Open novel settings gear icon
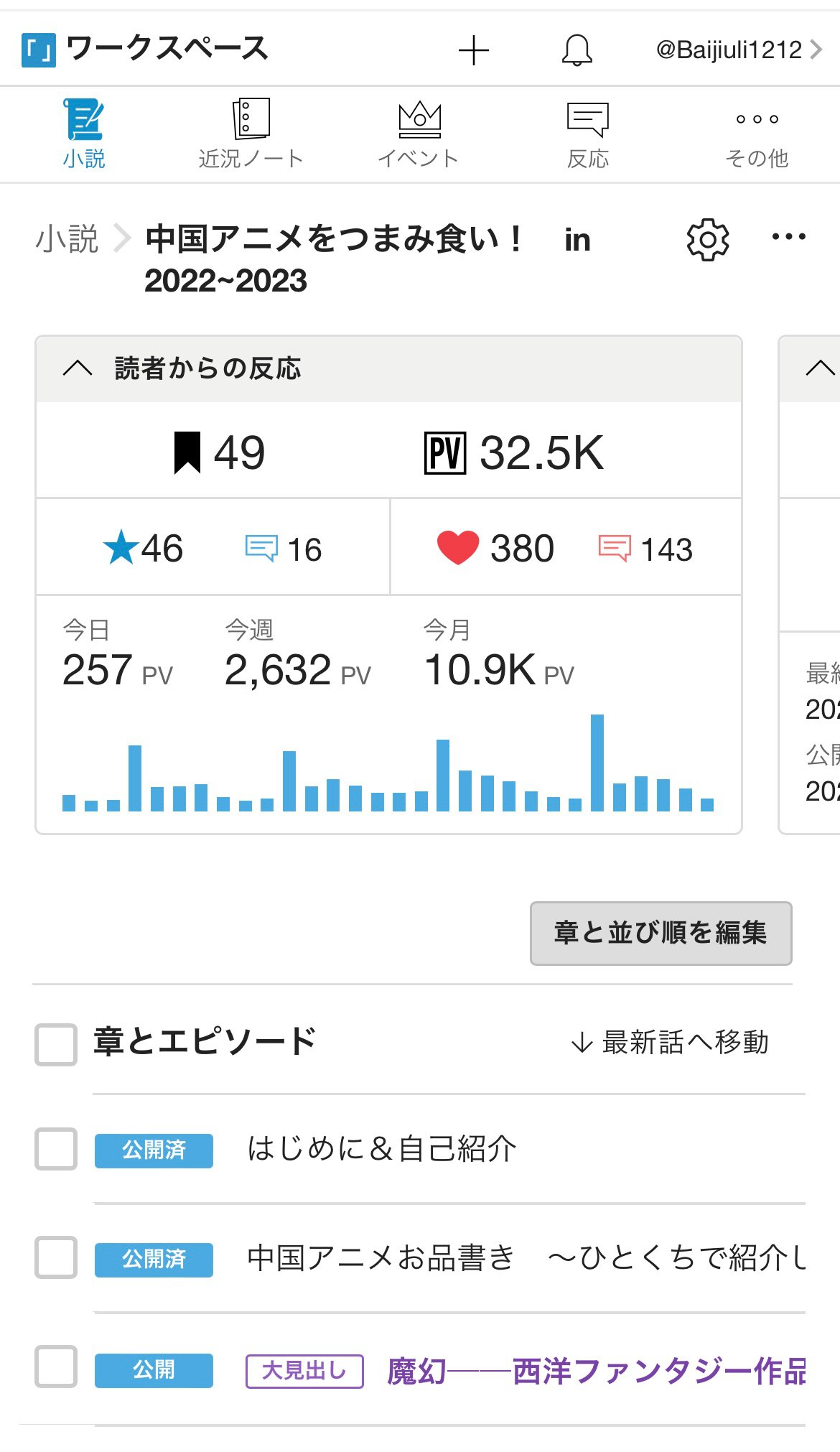This screenshot has width=840, height=1452. (x=707, y=239)
